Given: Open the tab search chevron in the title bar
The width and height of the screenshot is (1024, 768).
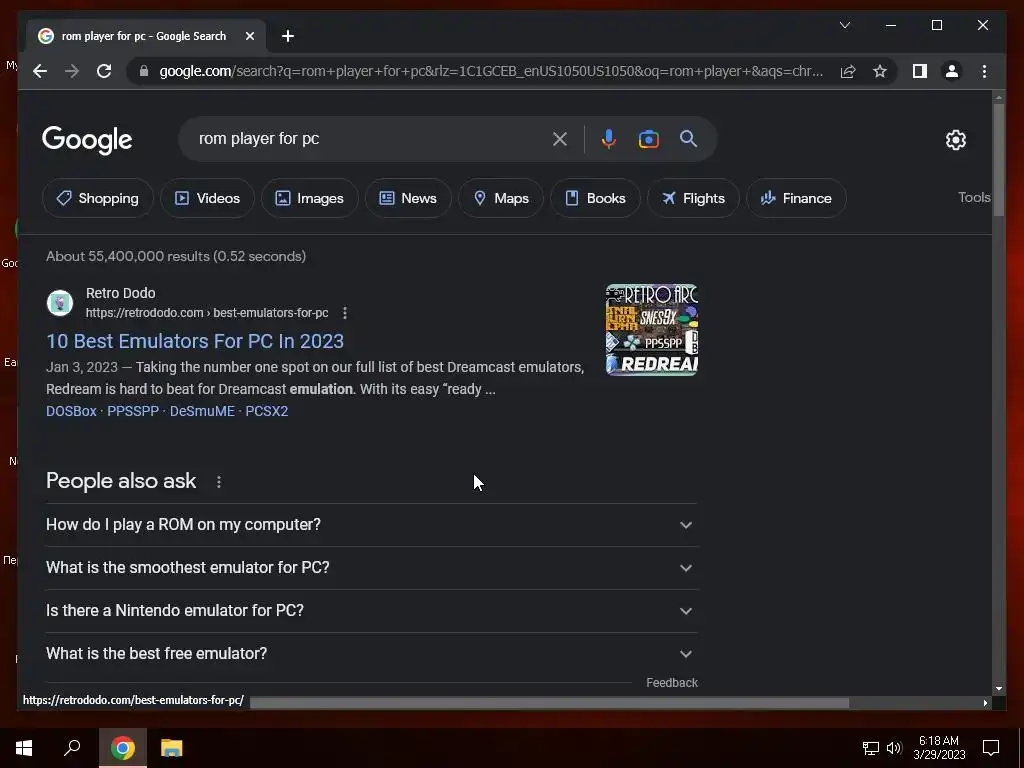Looking at the screenshot, I should coord(844,25).
